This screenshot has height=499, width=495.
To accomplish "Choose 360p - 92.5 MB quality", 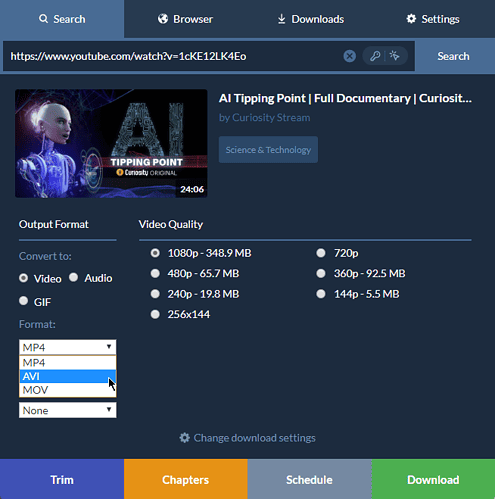I will click(x=321, y=273).
